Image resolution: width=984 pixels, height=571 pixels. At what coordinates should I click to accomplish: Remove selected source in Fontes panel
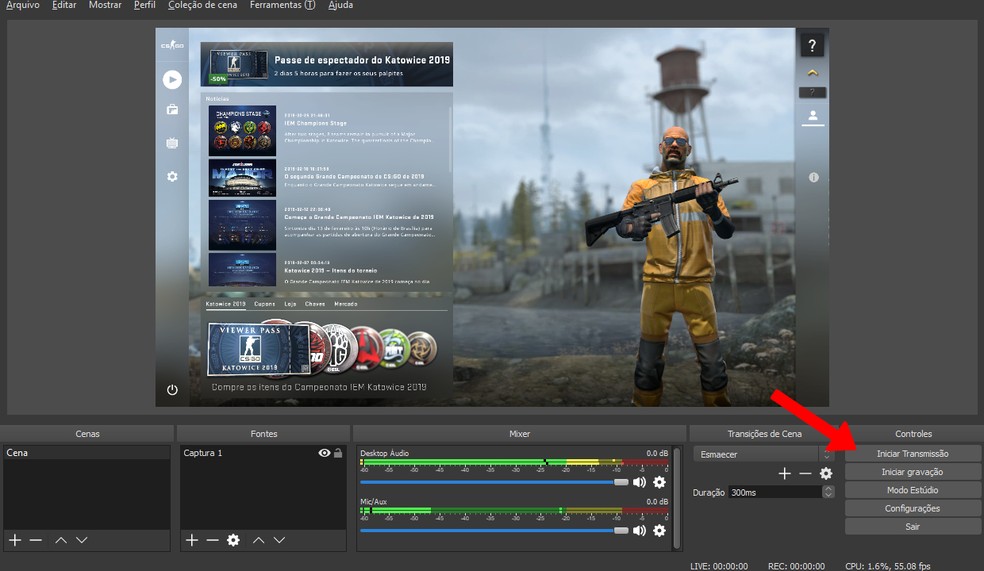click(x=213, y=540)
